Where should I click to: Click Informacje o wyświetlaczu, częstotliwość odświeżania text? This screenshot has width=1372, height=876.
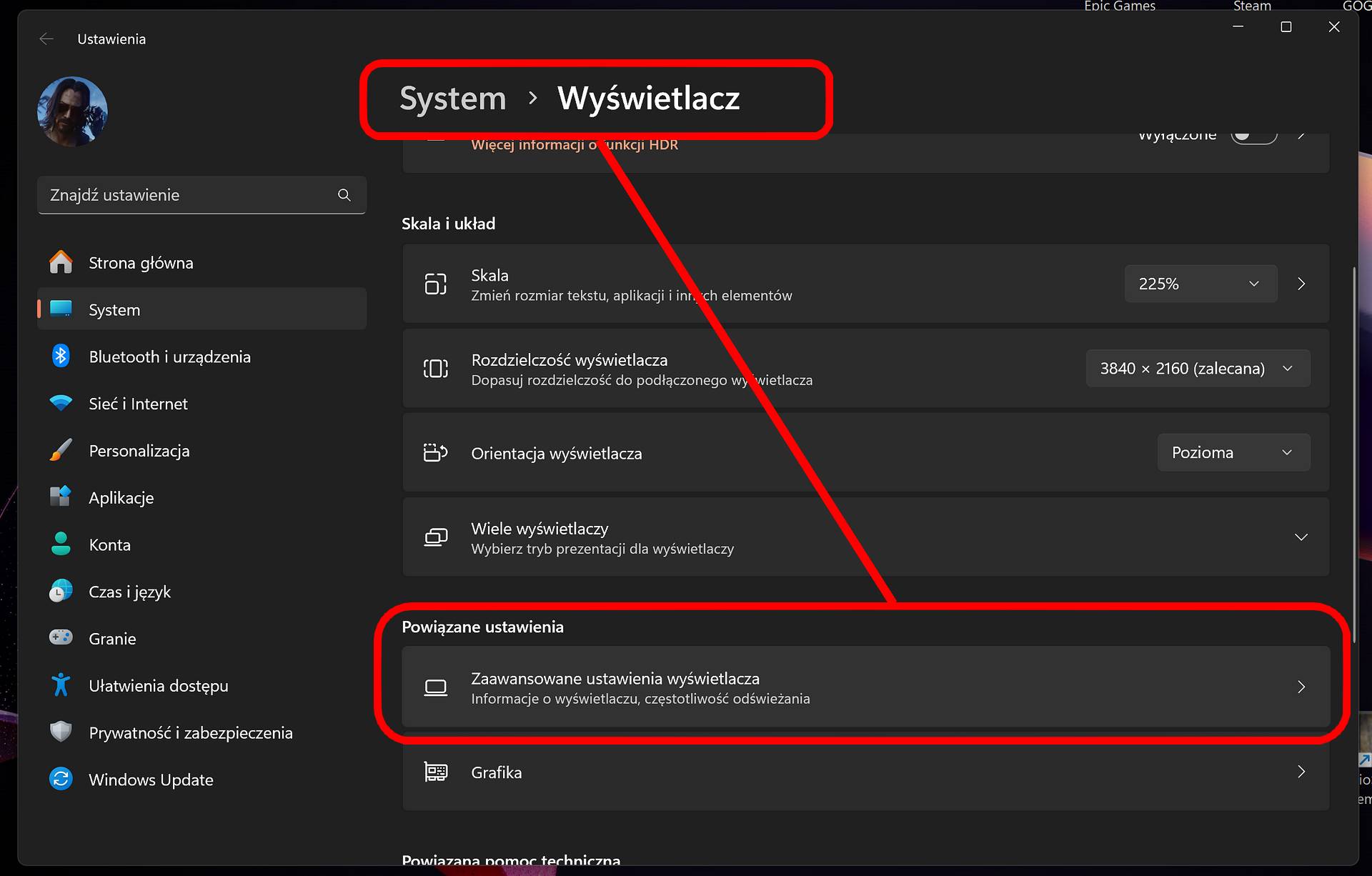click(x=640, y=699)
